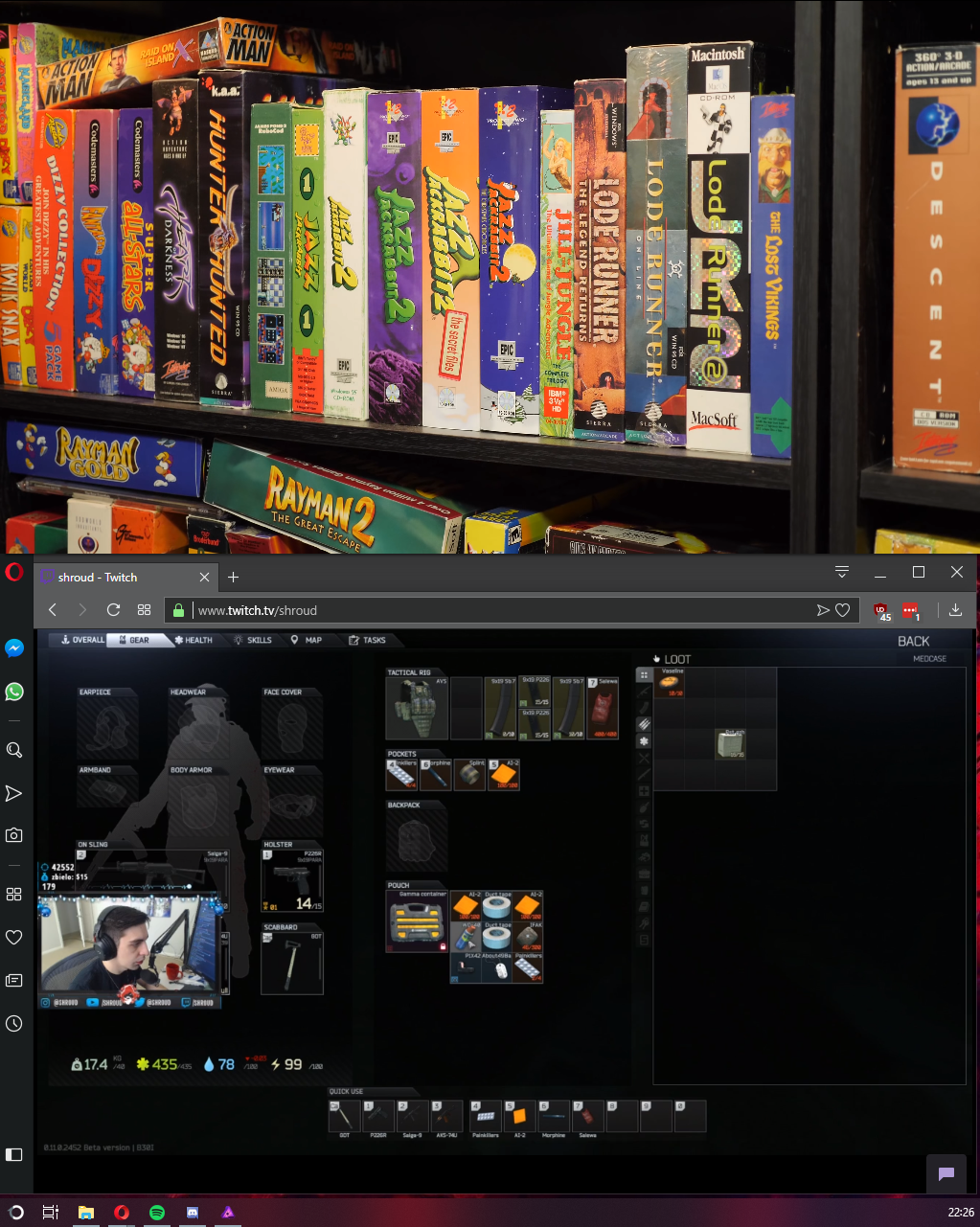
Task: Reload the Twitch page
Action: click(113, 610)
